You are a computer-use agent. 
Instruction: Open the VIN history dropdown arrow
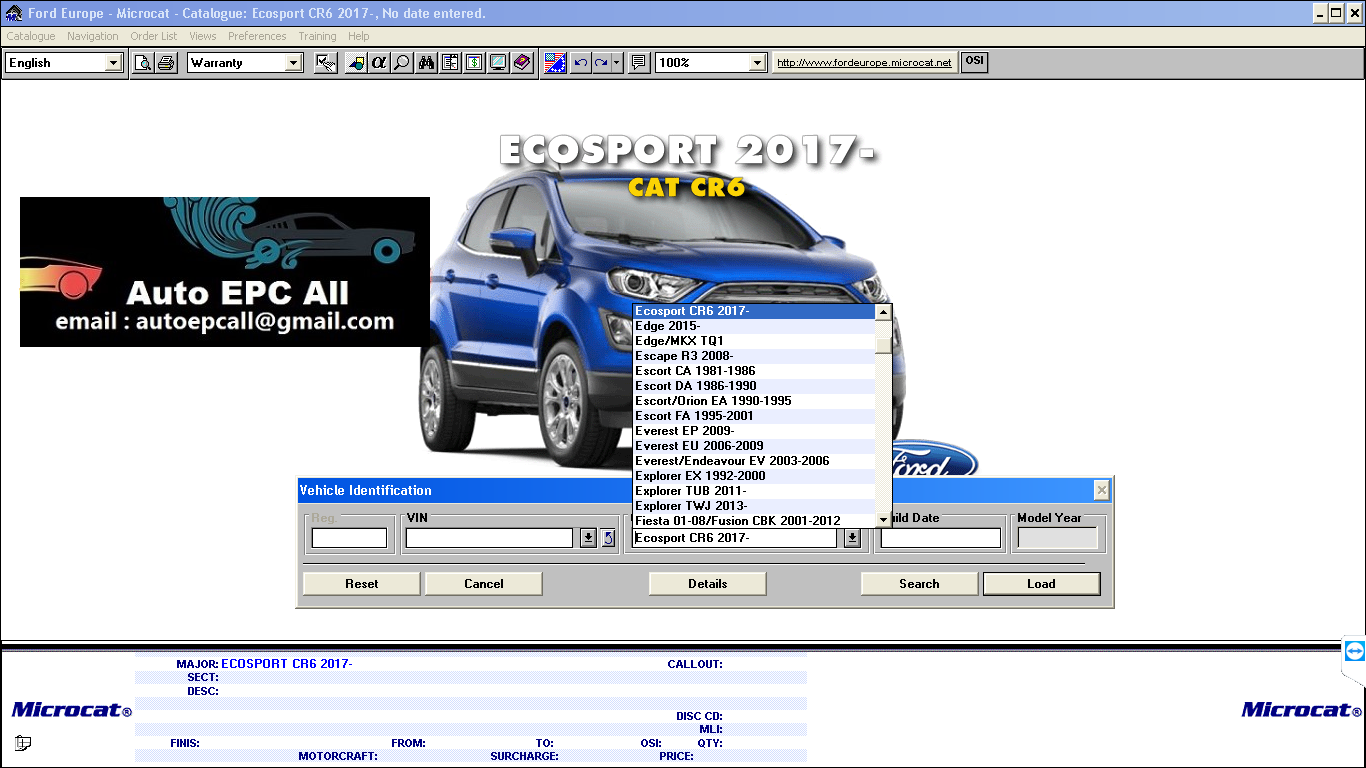[588, 538]
